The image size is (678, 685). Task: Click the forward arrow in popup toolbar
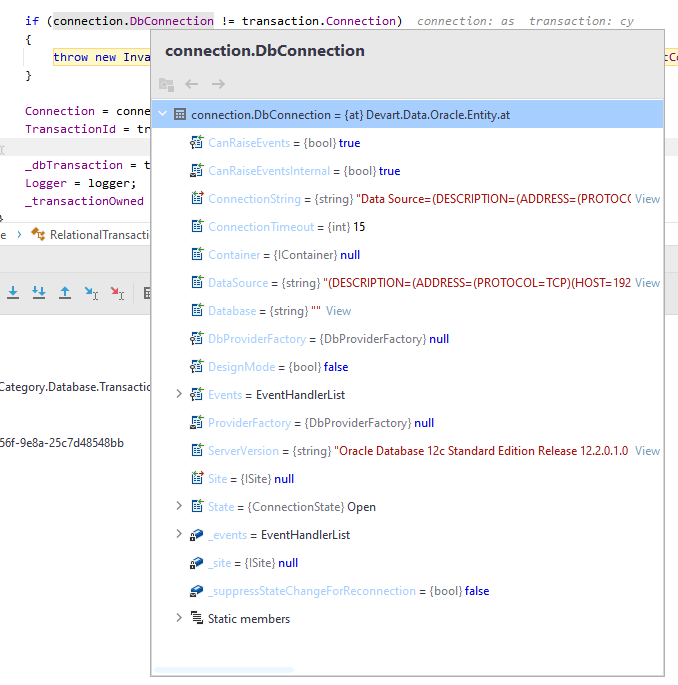pos(218,85)
